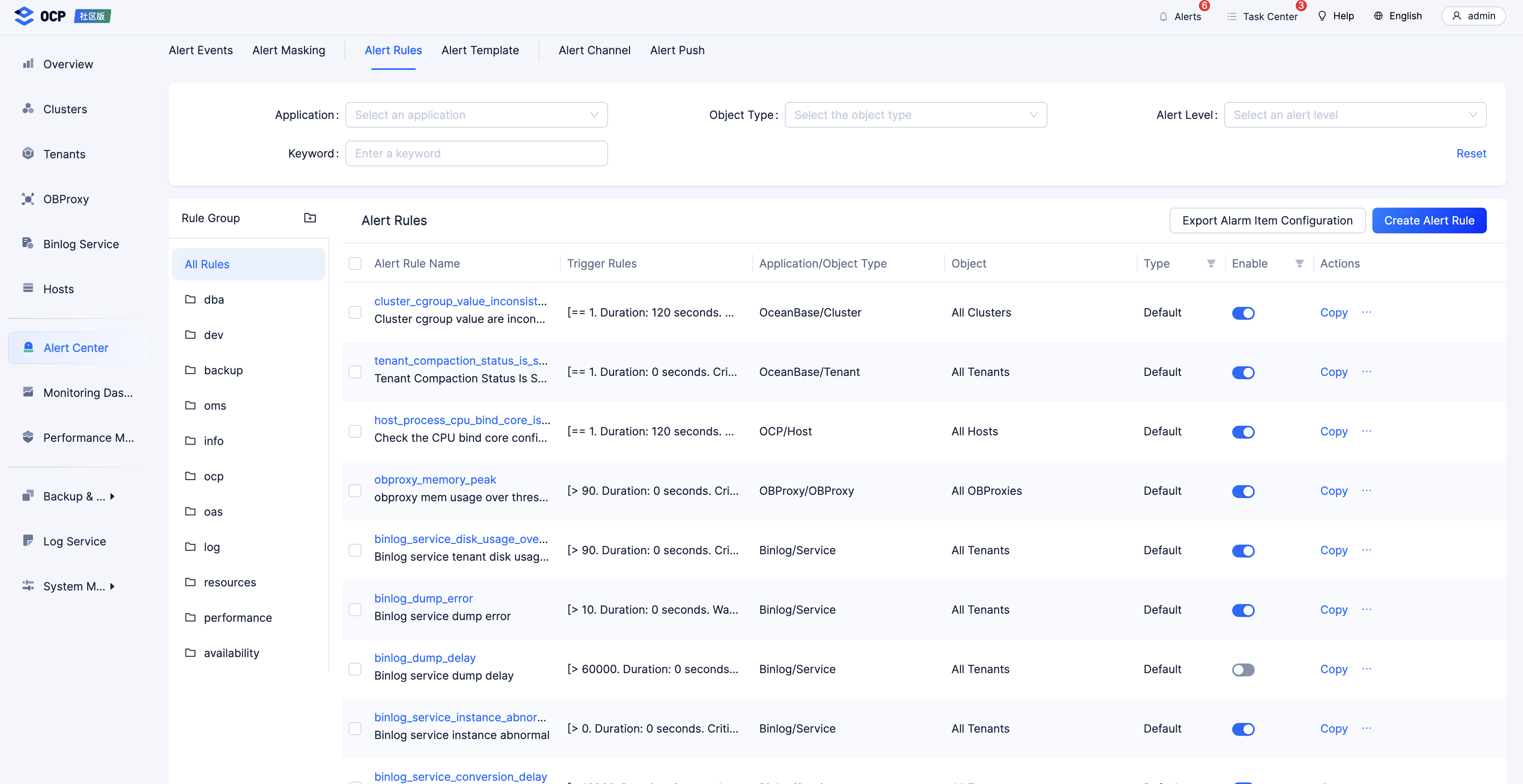
Task: Open more actions for obproxy_memory_peak rule
Action: click(x=1366, y=490)
